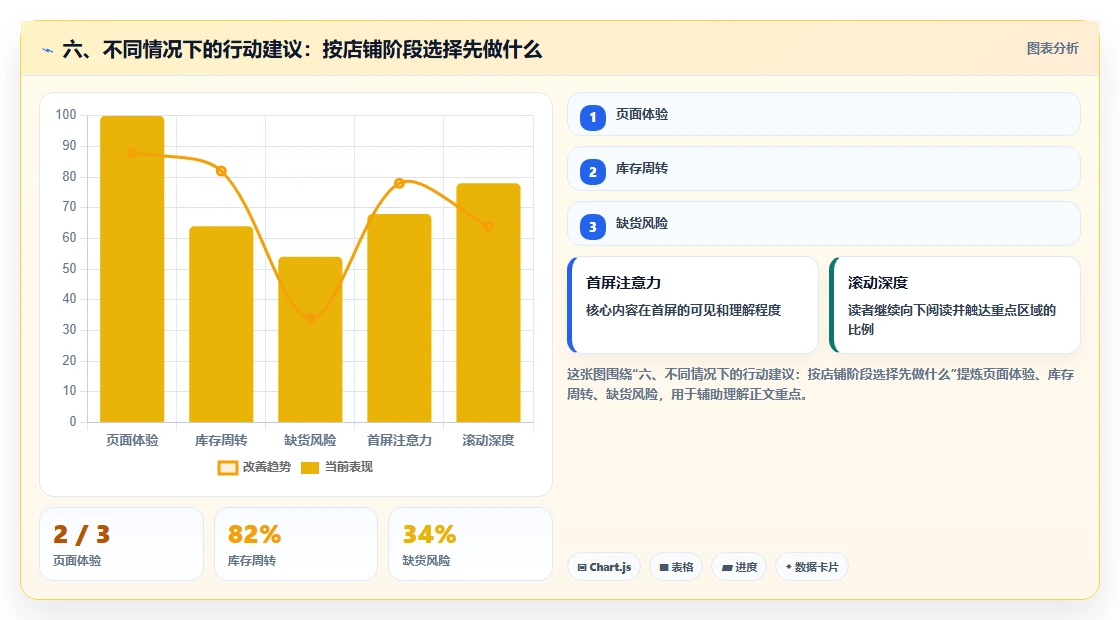Click the 首屏注意力 x-axis label
Image resolution: width=1120 pixels, height=620 pixels.
coord(399,441)
